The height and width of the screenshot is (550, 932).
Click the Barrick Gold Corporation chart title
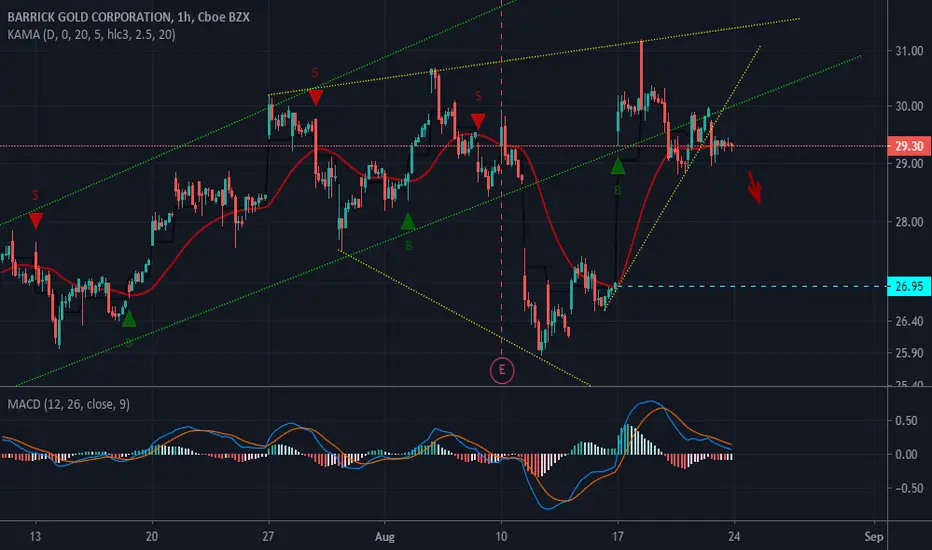click(x=128, y=17)
